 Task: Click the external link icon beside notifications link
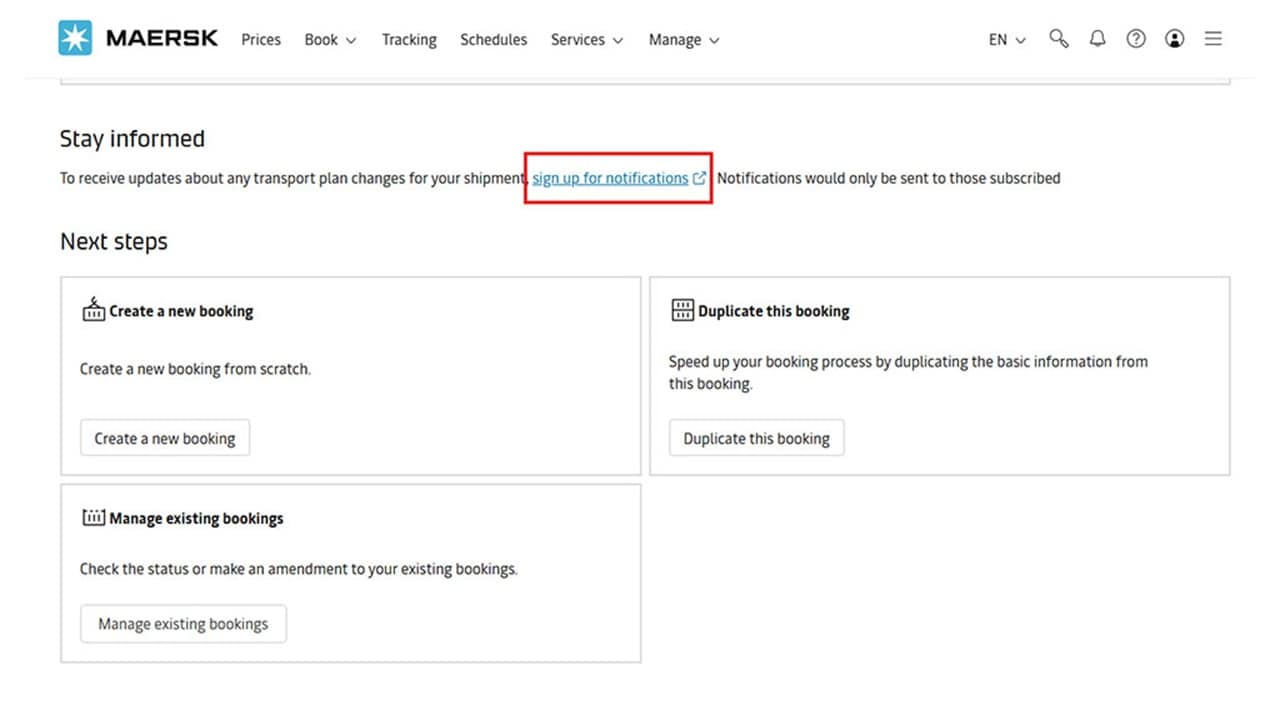tap(700, 178)
